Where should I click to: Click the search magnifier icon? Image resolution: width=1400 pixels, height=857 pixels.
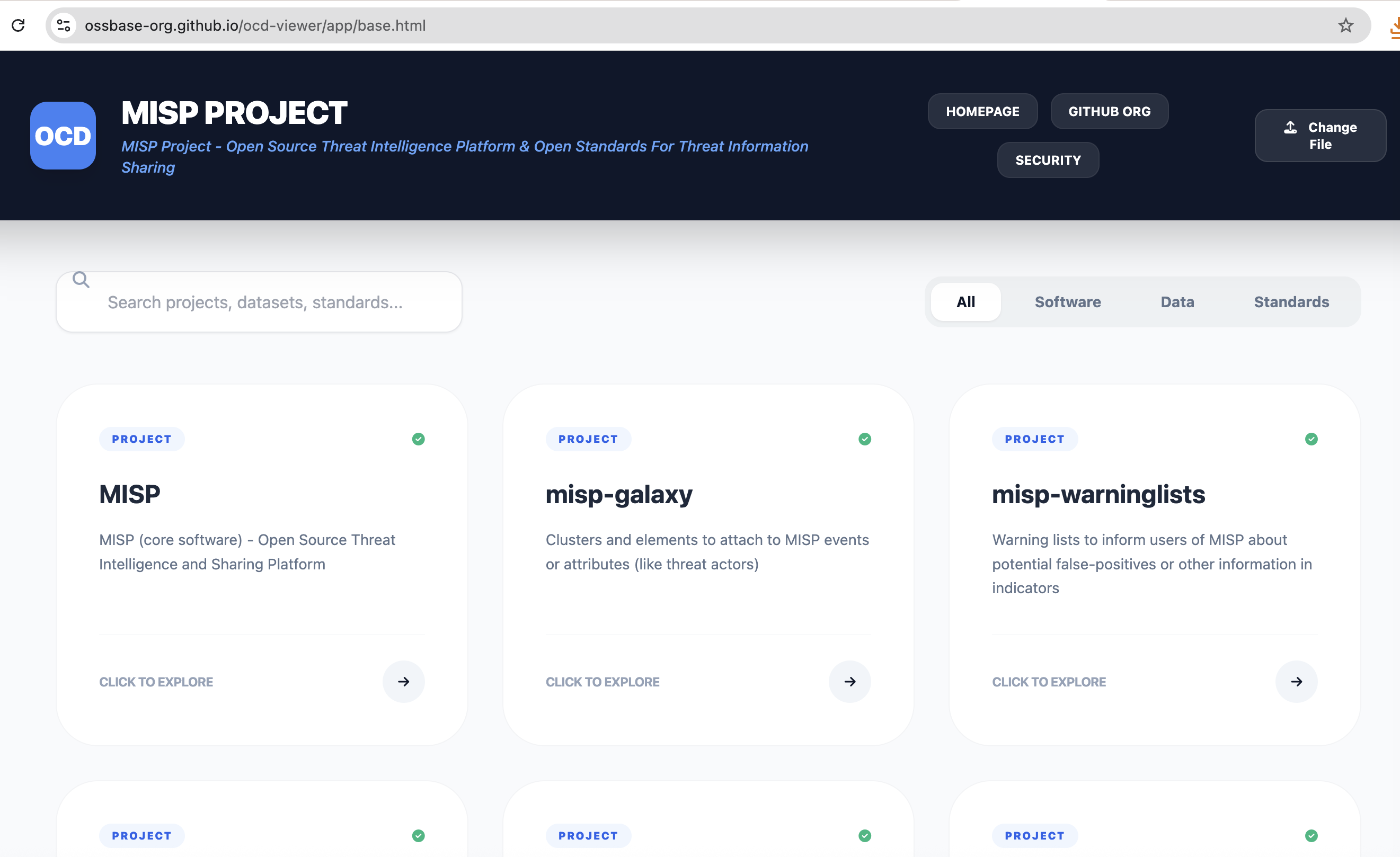tap(81, 280)
